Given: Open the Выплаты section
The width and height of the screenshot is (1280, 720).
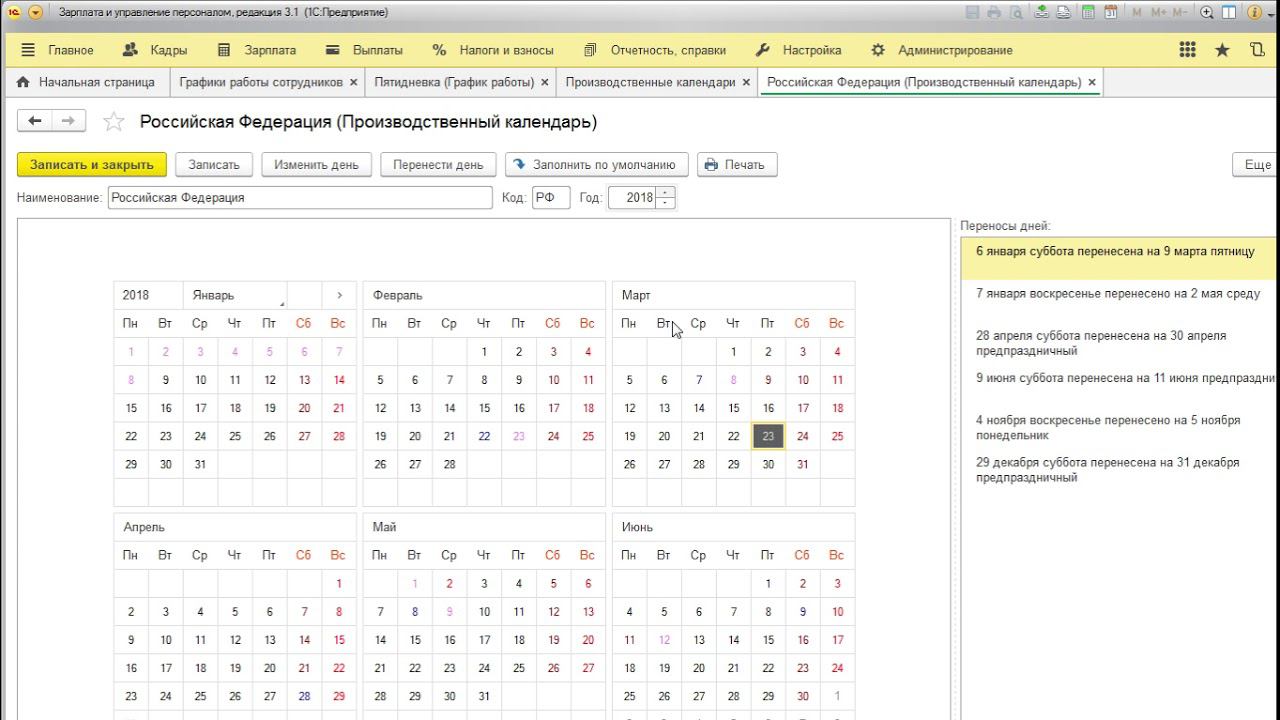Looking at the screenshot, I should coord(364,50).
